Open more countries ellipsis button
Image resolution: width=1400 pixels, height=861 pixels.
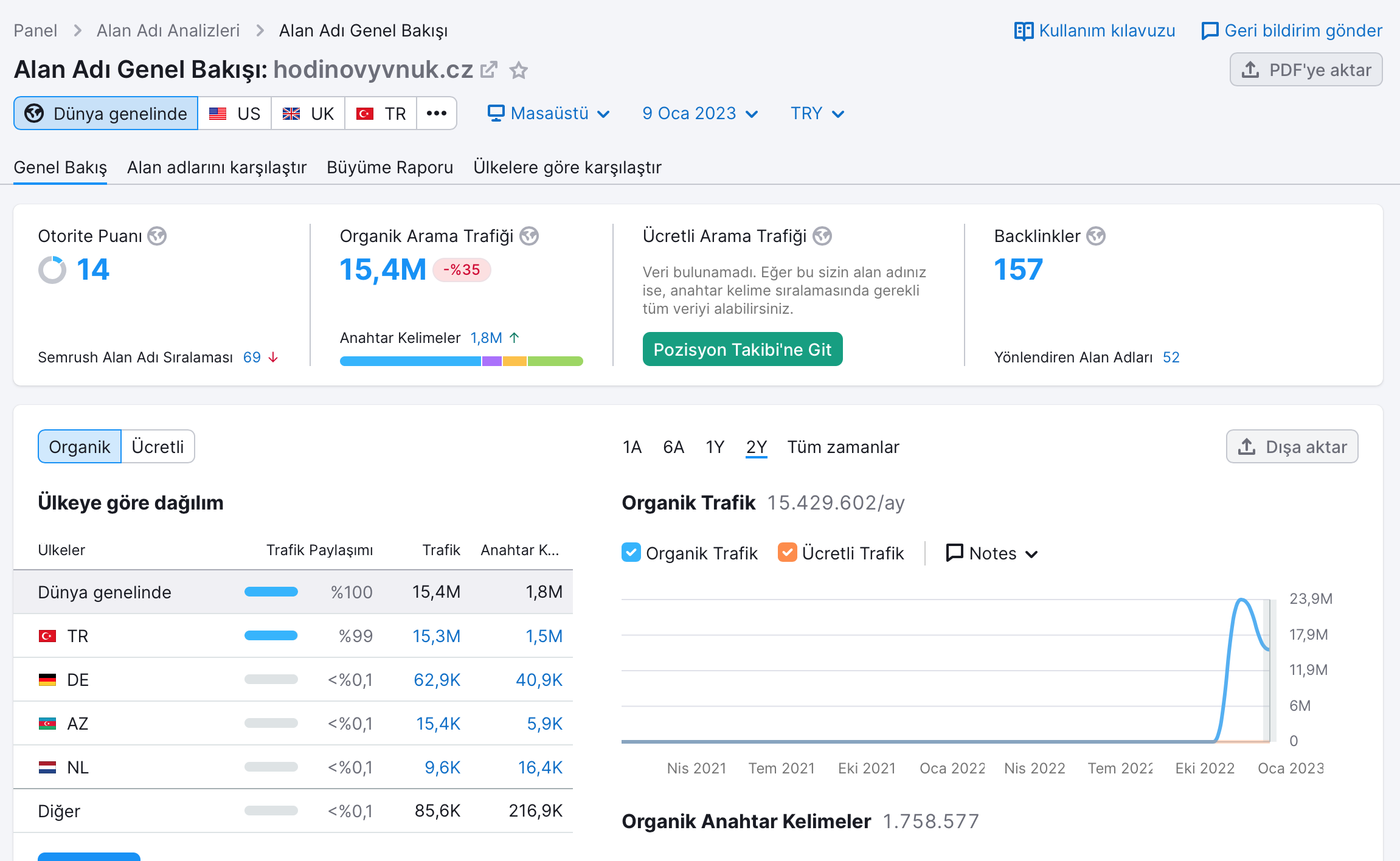pyautogui.click(x=437, y=113)
